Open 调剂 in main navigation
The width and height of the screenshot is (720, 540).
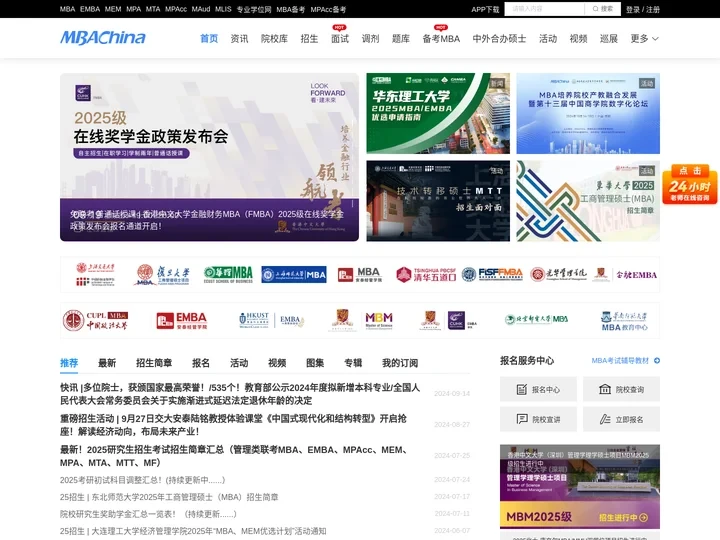370,39
